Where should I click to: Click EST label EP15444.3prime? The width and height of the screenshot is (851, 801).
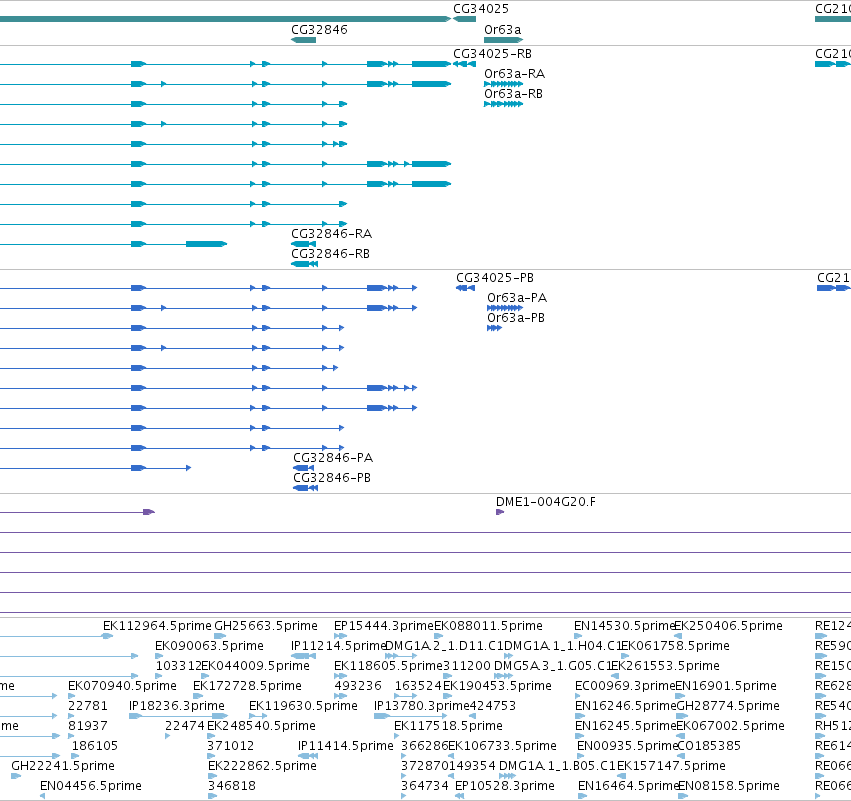coord(384,626)
